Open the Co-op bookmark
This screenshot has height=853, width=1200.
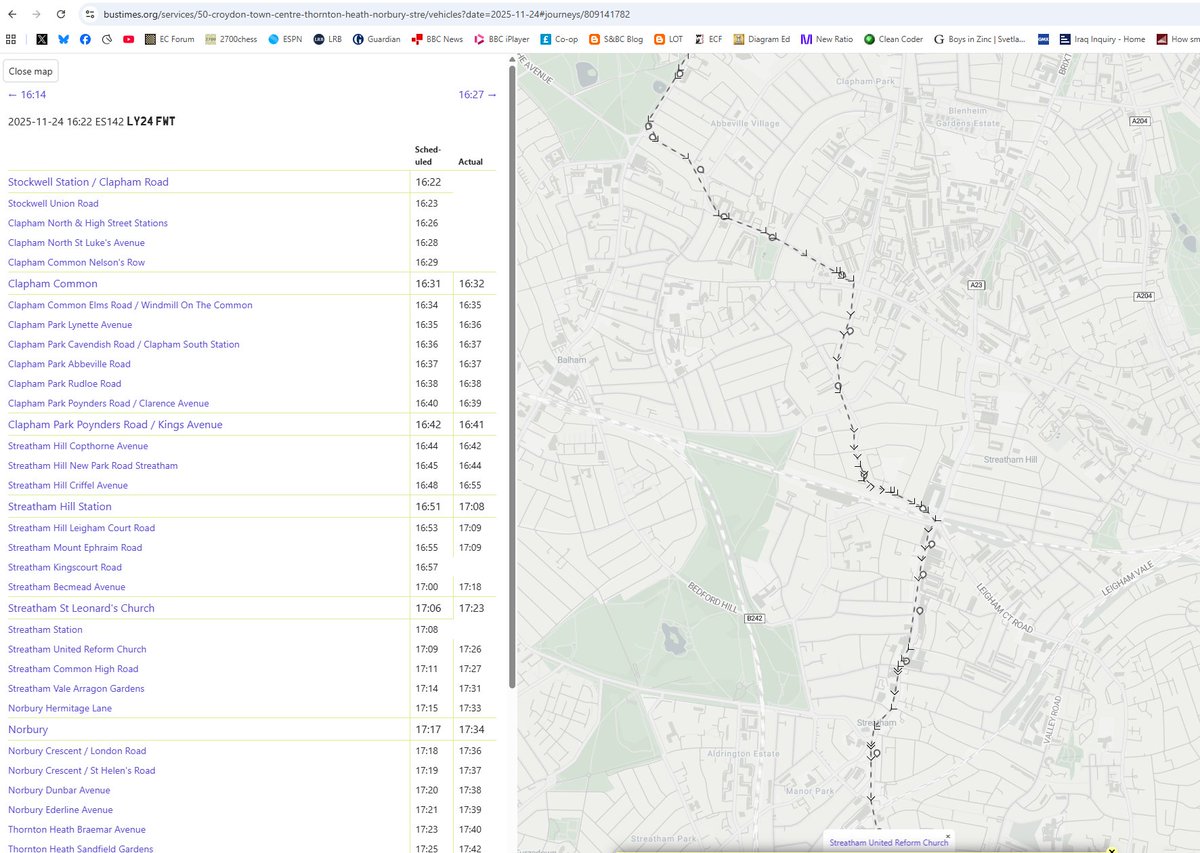pos(560,39)
